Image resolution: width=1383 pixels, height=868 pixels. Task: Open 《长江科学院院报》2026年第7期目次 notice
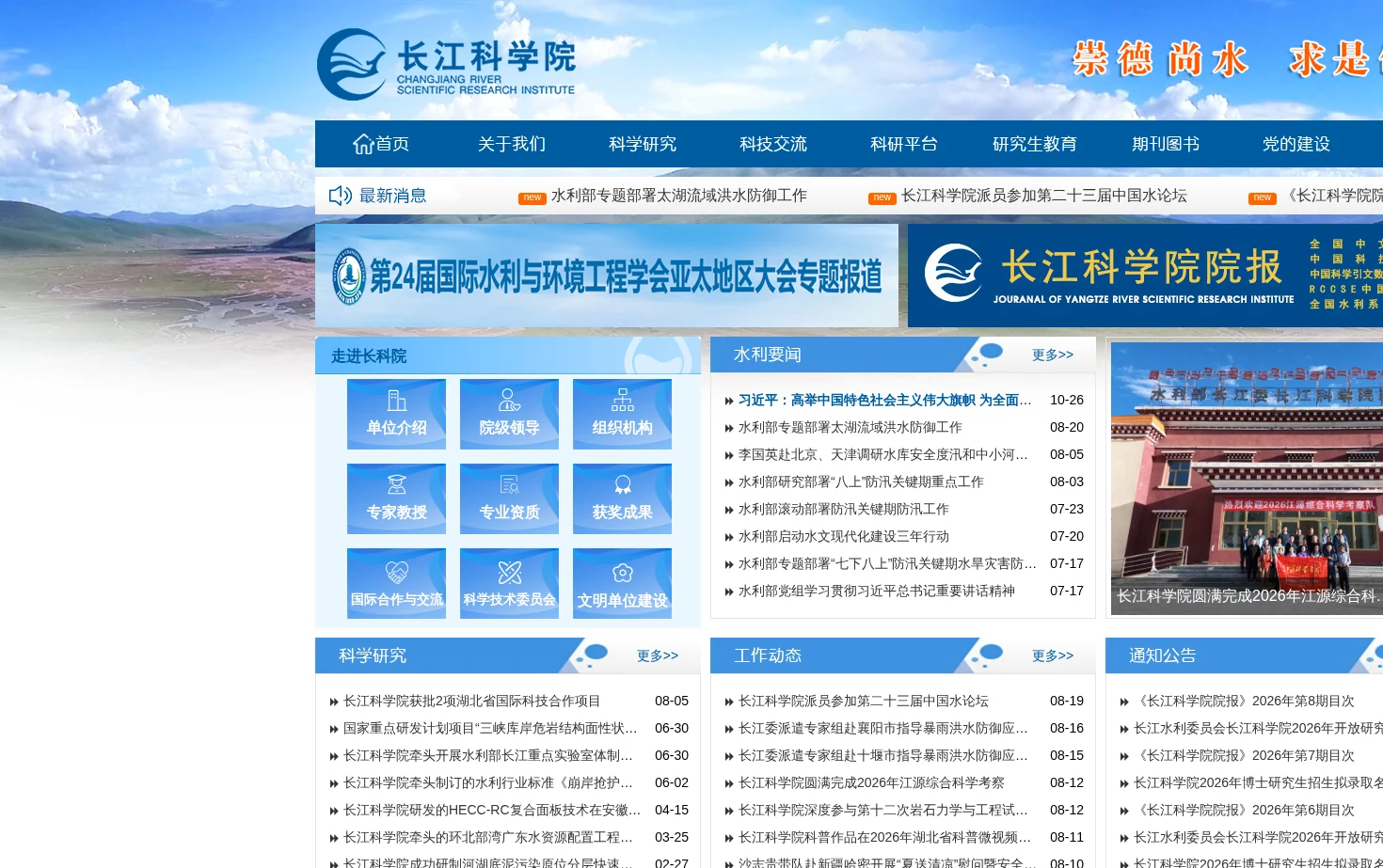[x=1244, y=755]
